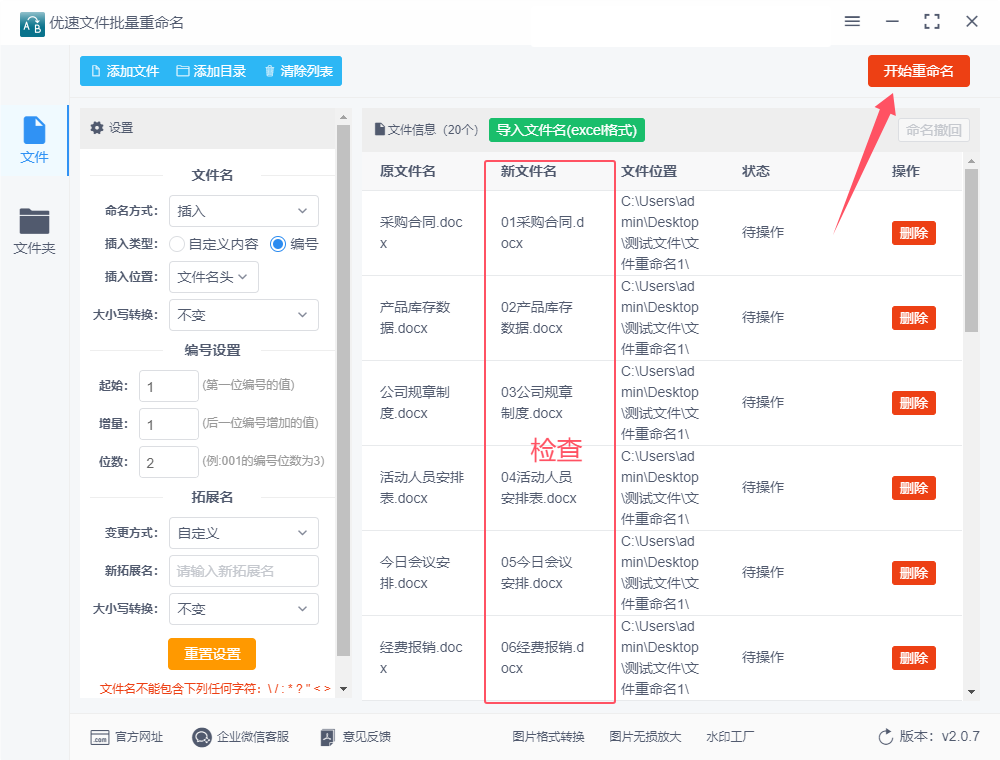Click new name 05今日会议安排.docx cell
The height and width of the screenshot is (760, 1000).
(x=537, y=573)
